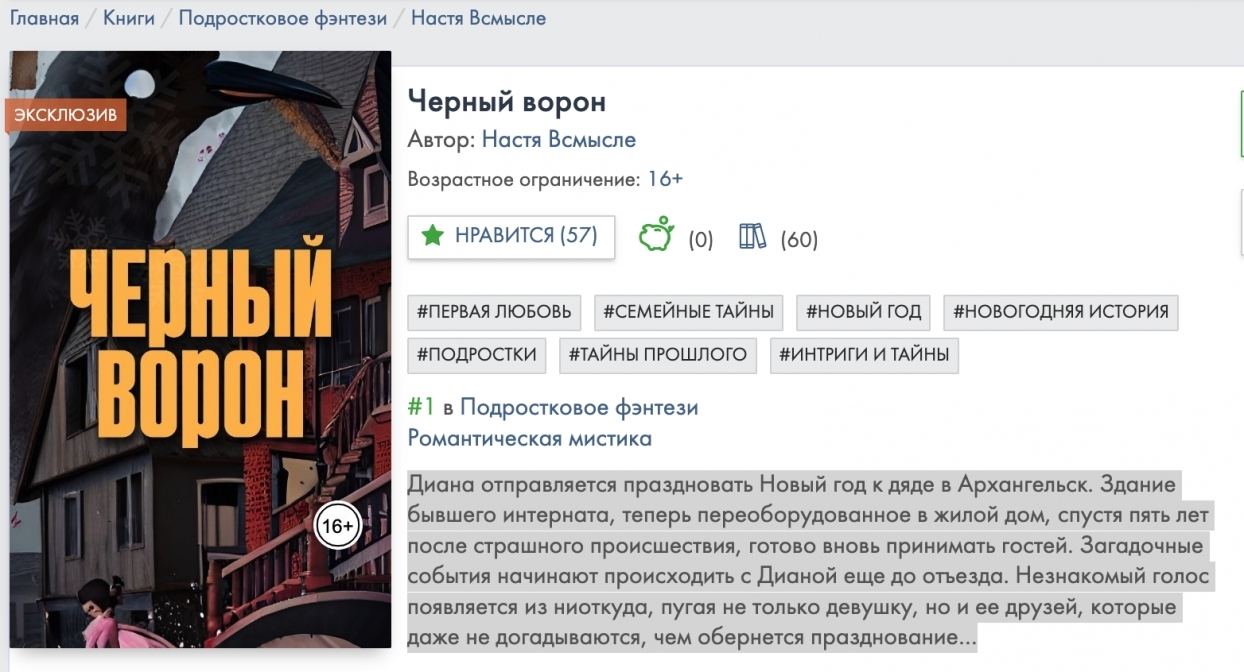Image resolution: width=1244 pixels, height=672 pixels.
Task: Click the library books icon
Action: (x=752, y=236)
